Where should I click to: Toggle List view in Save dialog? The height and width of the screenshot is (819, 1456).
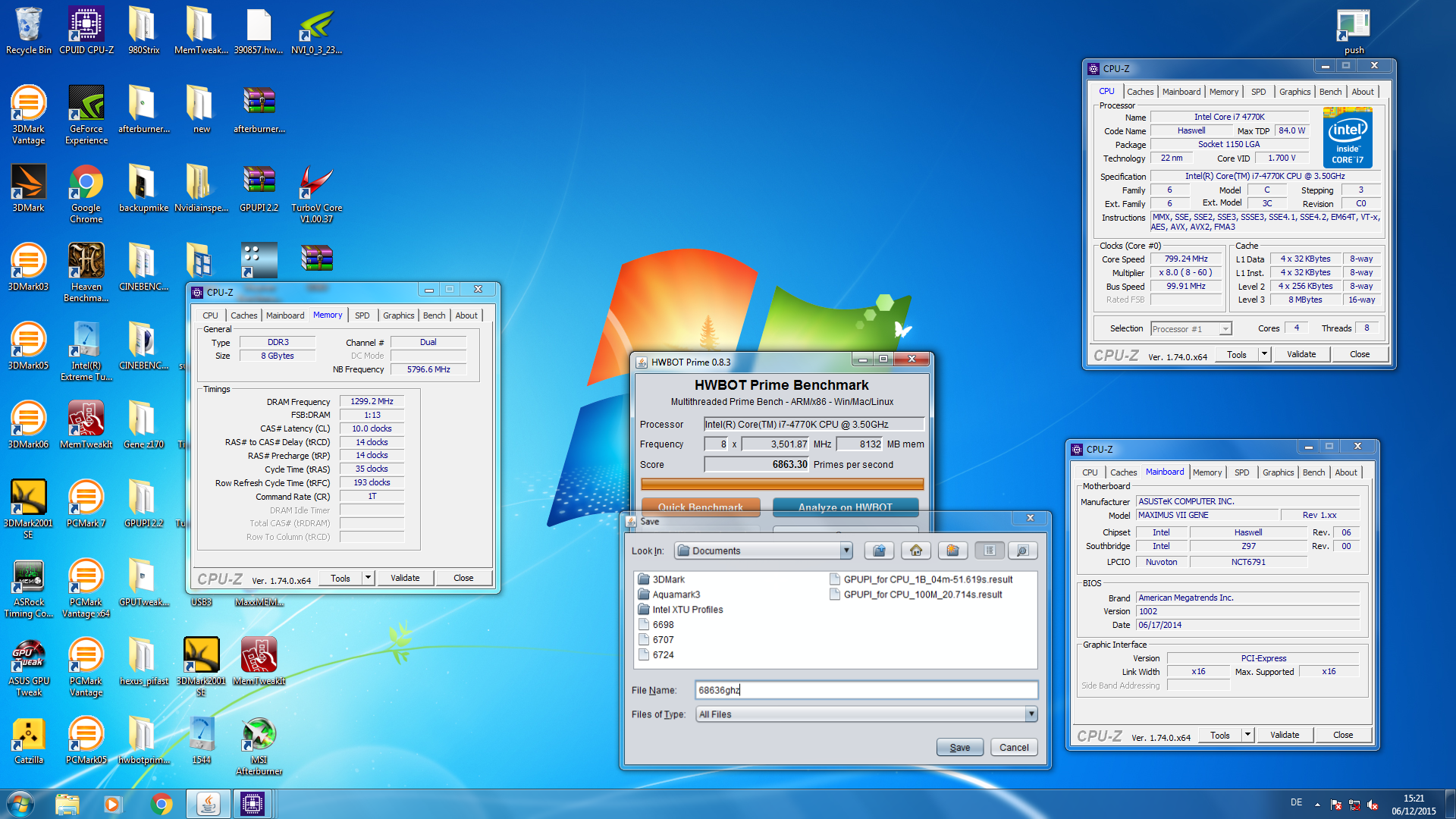[x=990, y=551]
